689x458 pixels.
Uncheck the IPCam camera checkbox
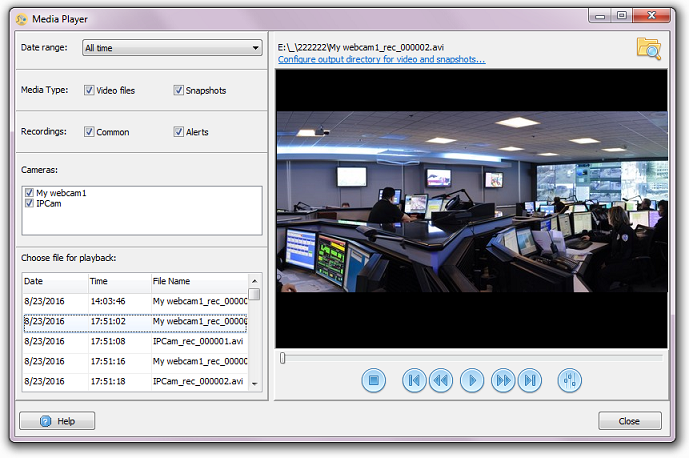tap(29, 203)
